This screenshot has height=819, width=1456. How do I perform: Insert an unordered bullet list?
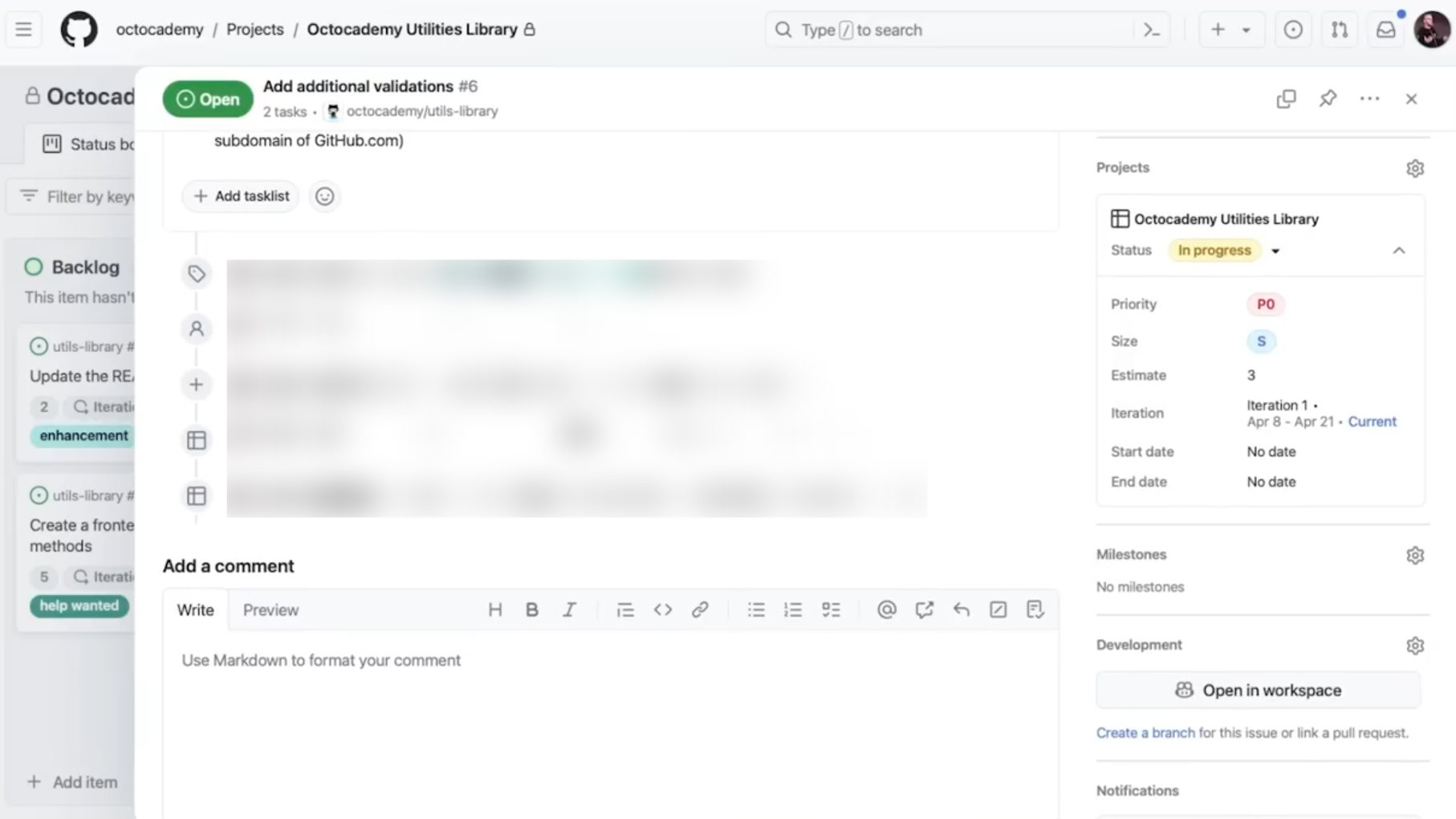pyautogui.click(x=756, y=610)
